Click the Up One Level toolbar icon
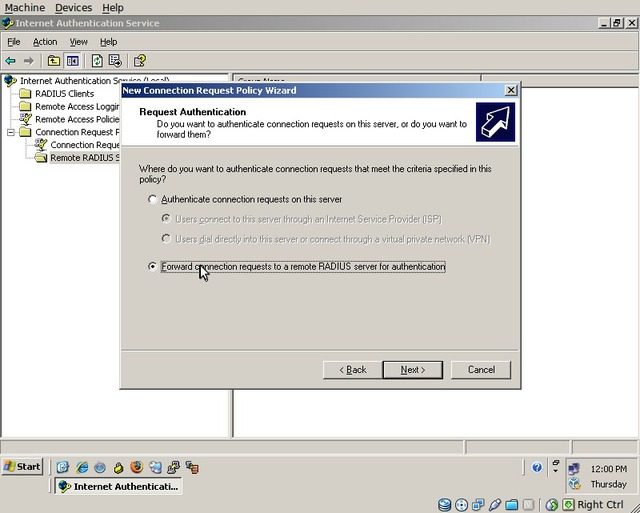 [x=54, y=61]
